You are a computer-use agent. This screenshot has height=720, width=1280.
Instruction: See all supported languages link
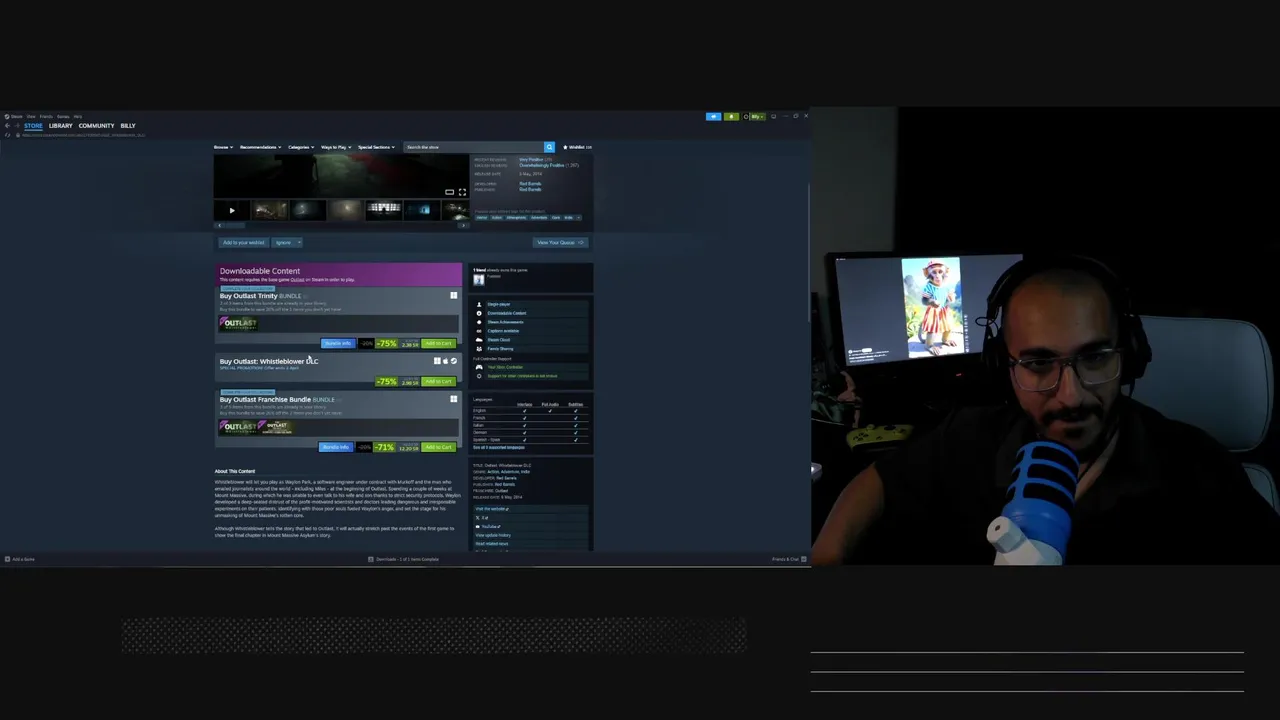(x=498, y=447)
